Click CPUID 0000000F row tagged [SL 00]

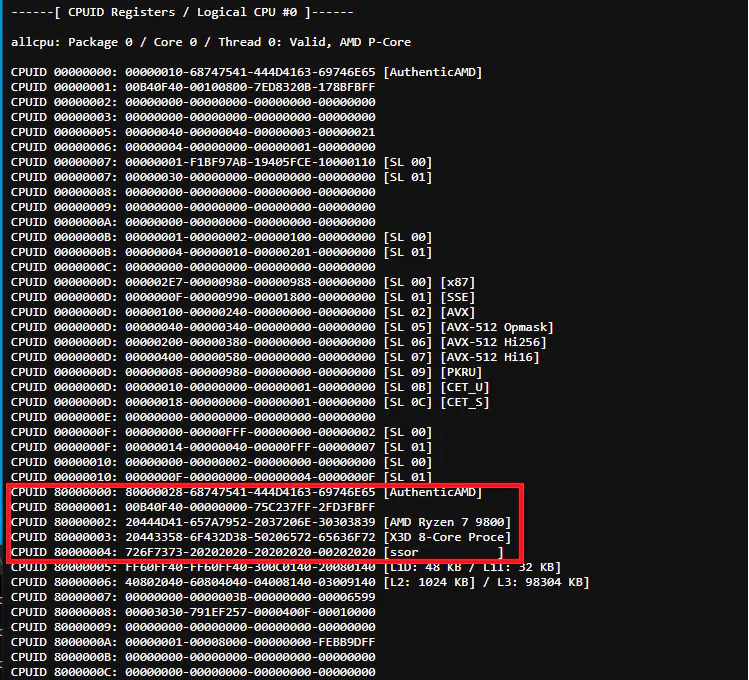[222, 432]
